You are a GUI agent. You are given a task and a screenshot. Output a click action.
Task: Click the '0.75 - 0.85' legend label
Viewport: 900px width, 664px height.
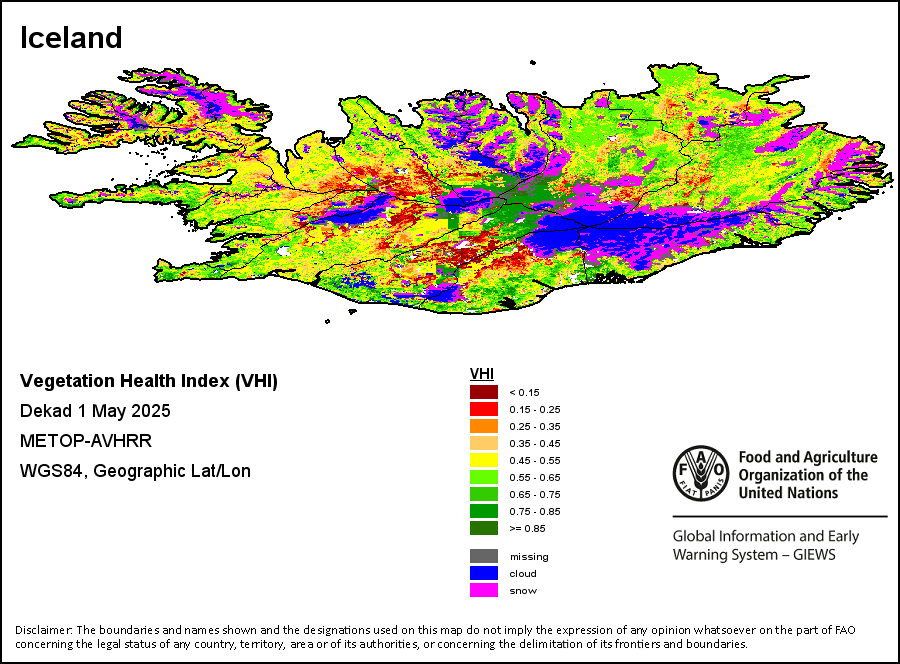(535, 511)
